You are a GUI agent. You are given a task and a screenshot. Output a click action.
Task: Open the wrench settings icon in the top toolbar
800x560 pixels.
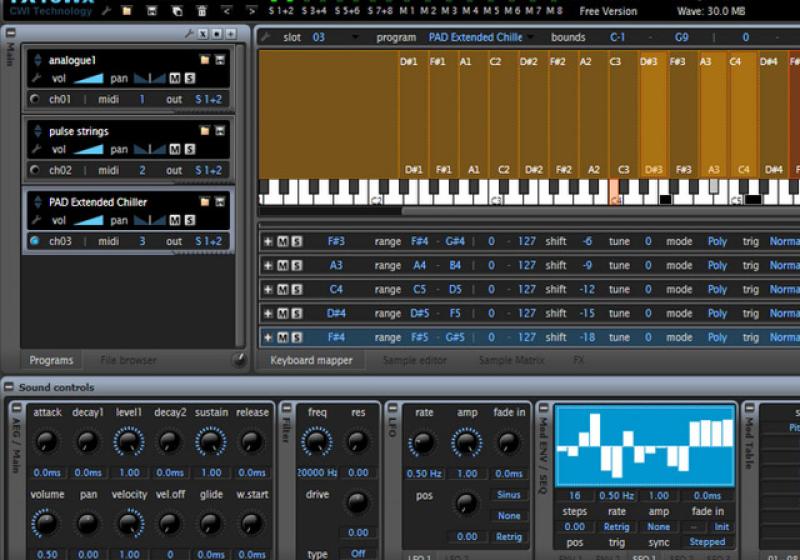(x=106, y=11)
